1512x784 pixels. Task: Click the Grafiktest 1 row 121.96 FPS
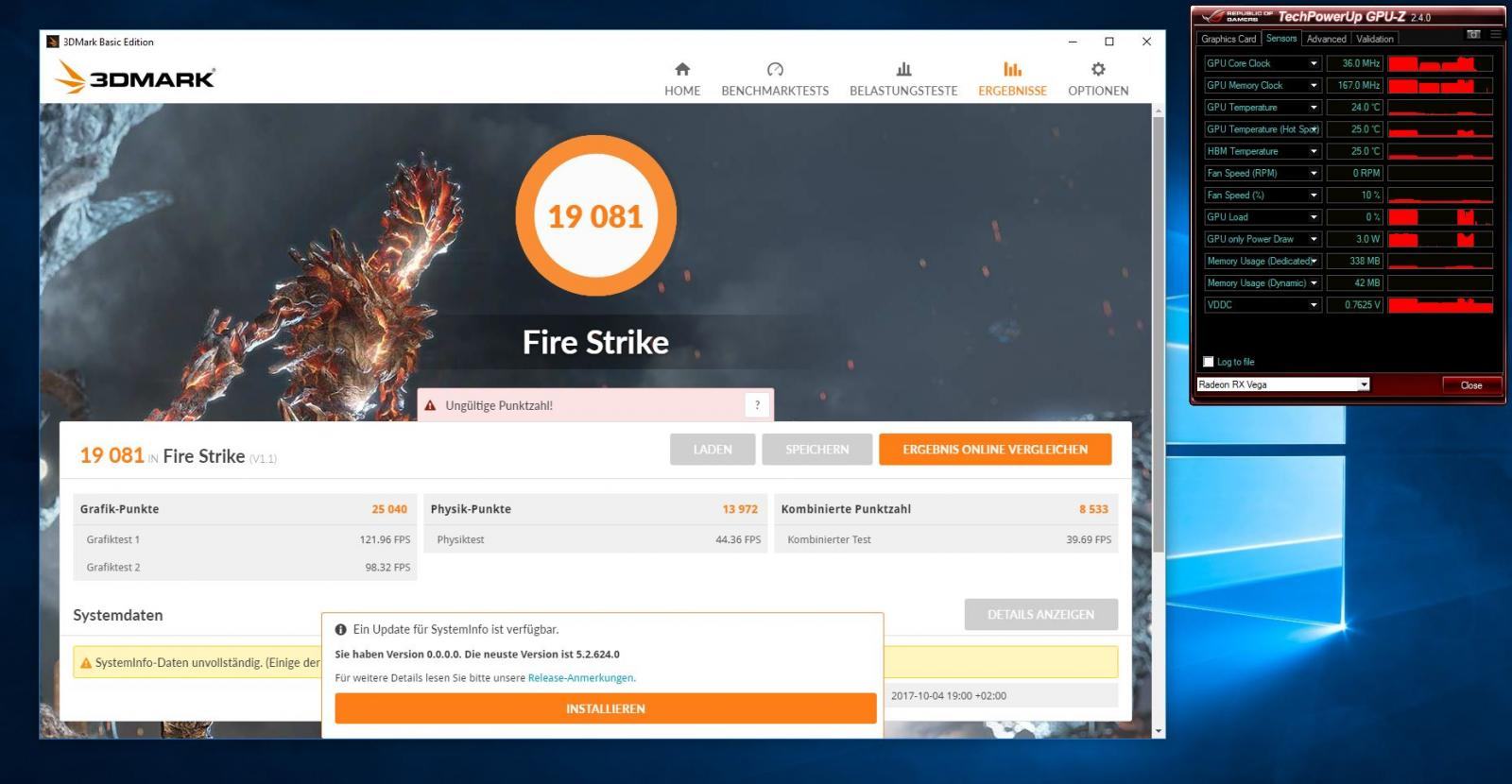pos(246,539)
